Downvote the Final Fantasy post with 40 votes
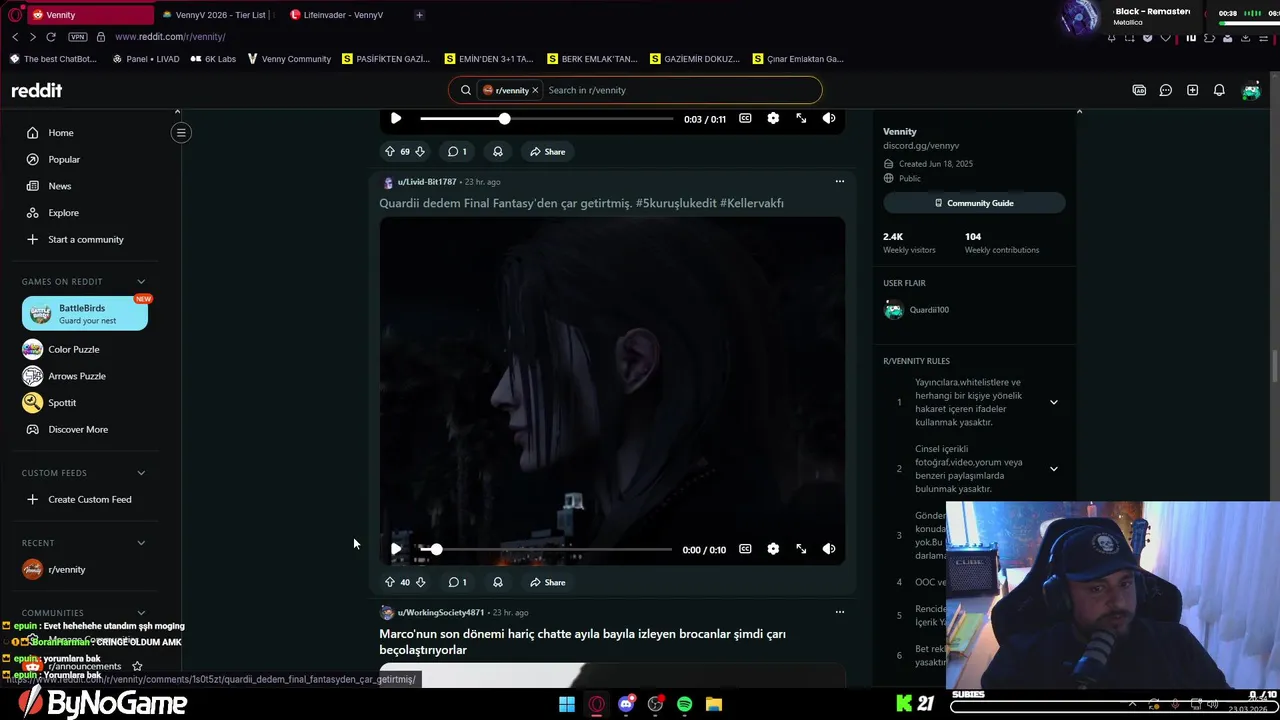1280x720 pixels. 420,582
